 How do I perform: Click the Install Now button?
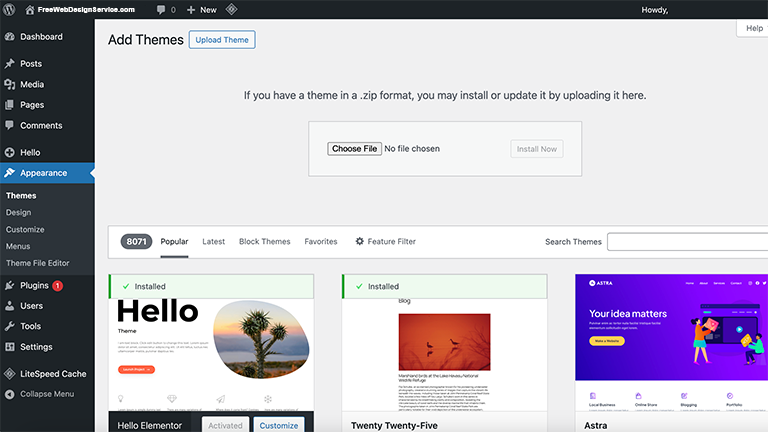pyautogui.click(x=537, y=149)
